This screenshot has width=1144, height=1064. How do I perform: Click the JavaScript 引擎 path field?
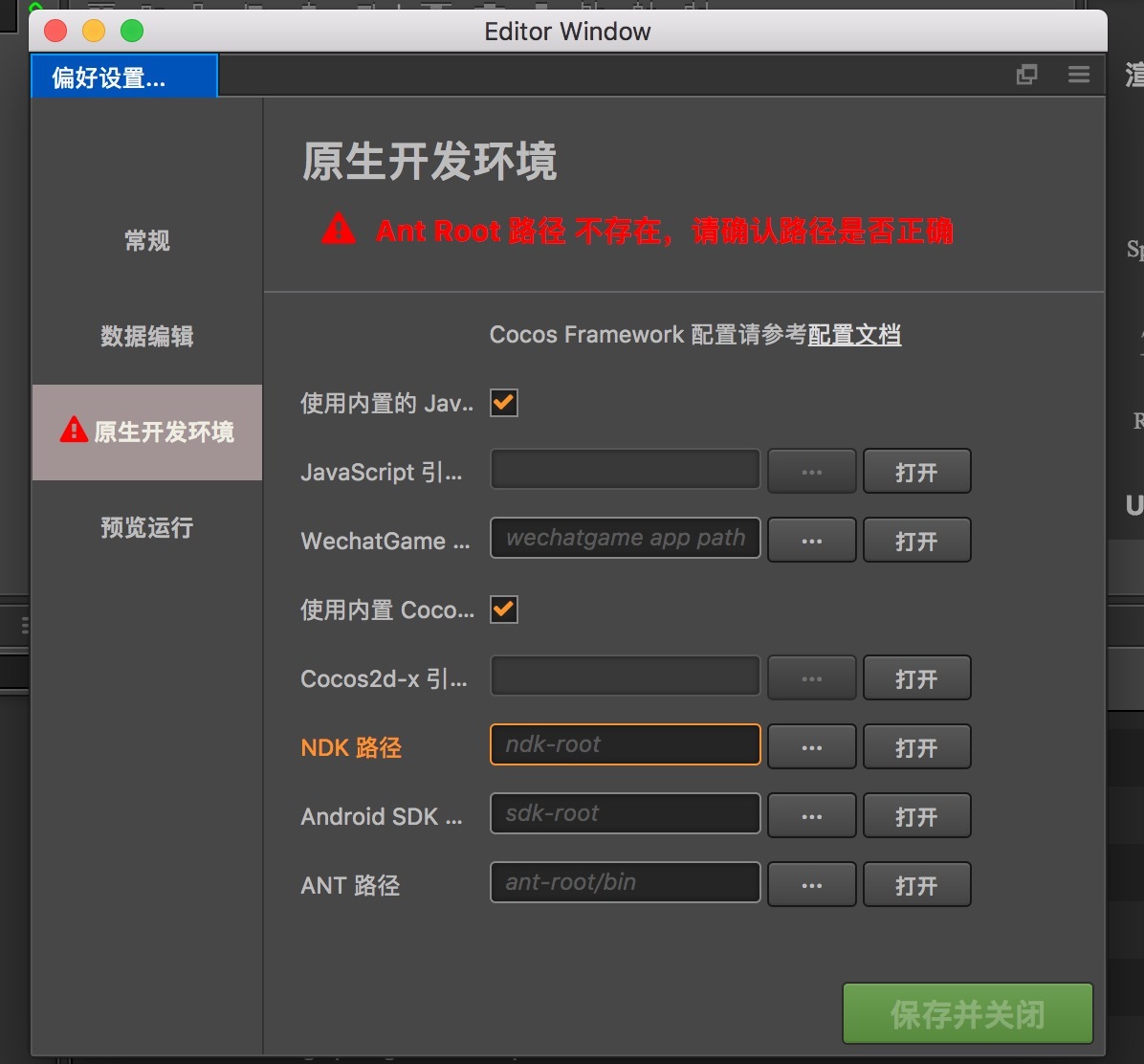pyautogui.click(x=626, y=469)
